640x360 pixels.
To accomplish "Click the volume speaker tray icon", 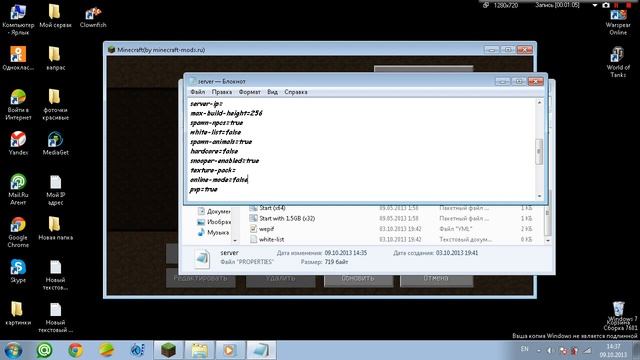I will pyautogui.click(x=550, y=350).
